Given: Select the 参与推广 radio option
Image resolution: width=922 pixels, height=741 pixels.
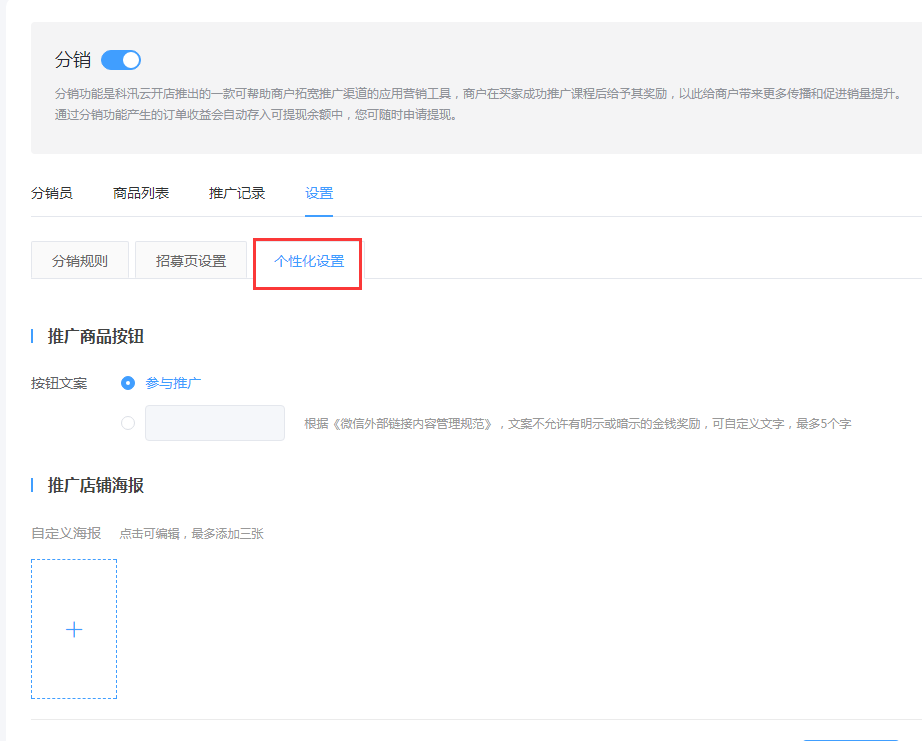Looking at the screenshot, I should (129, 383).
